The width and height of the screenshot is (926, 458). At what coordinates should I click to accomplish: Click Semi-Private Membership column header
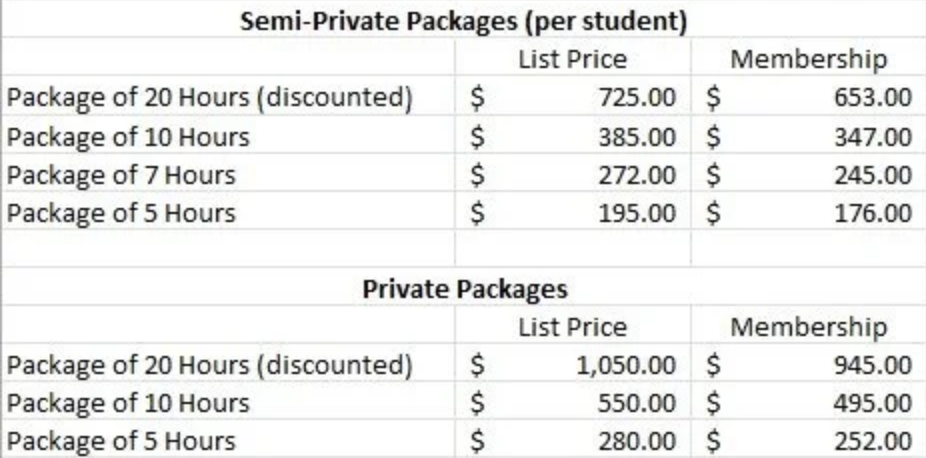point(808,58)
